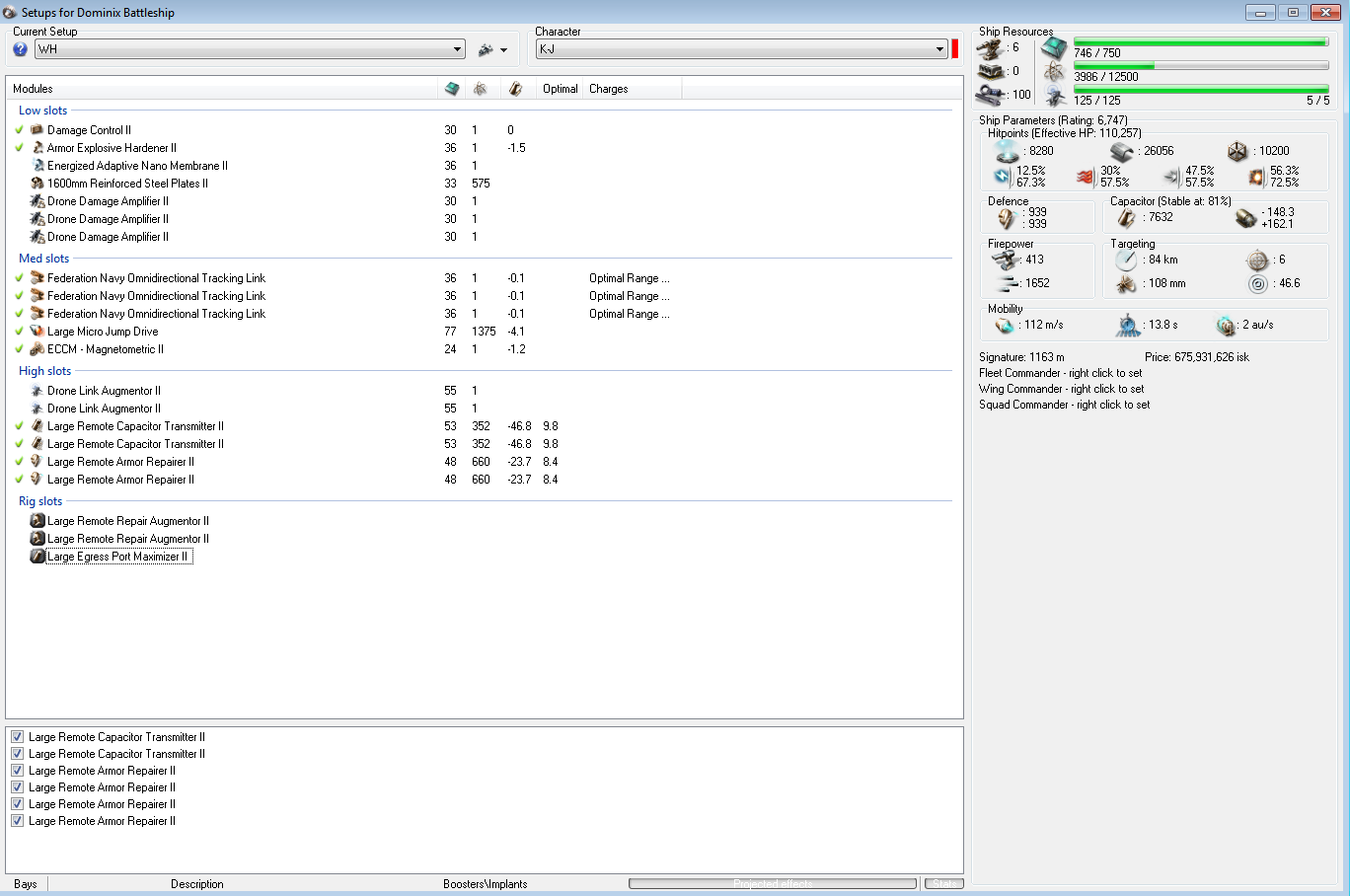
Task: Toggle the green check on Large Micro Jump Drive
Action: (19, 332)
